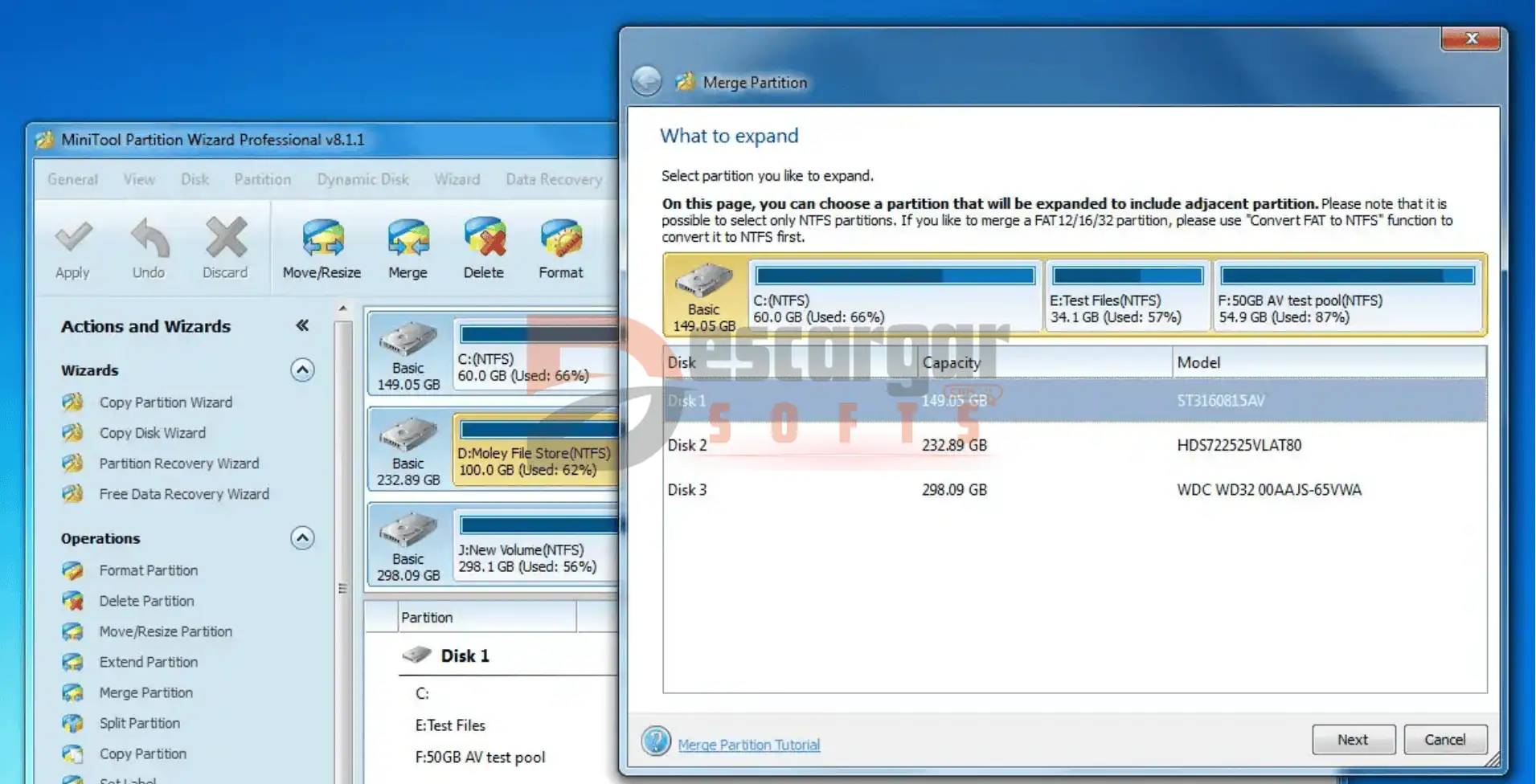The width and height of the screenshot is (1536, 784).
Task: Collapse the Operations section
Action: (x=302, y=538)
